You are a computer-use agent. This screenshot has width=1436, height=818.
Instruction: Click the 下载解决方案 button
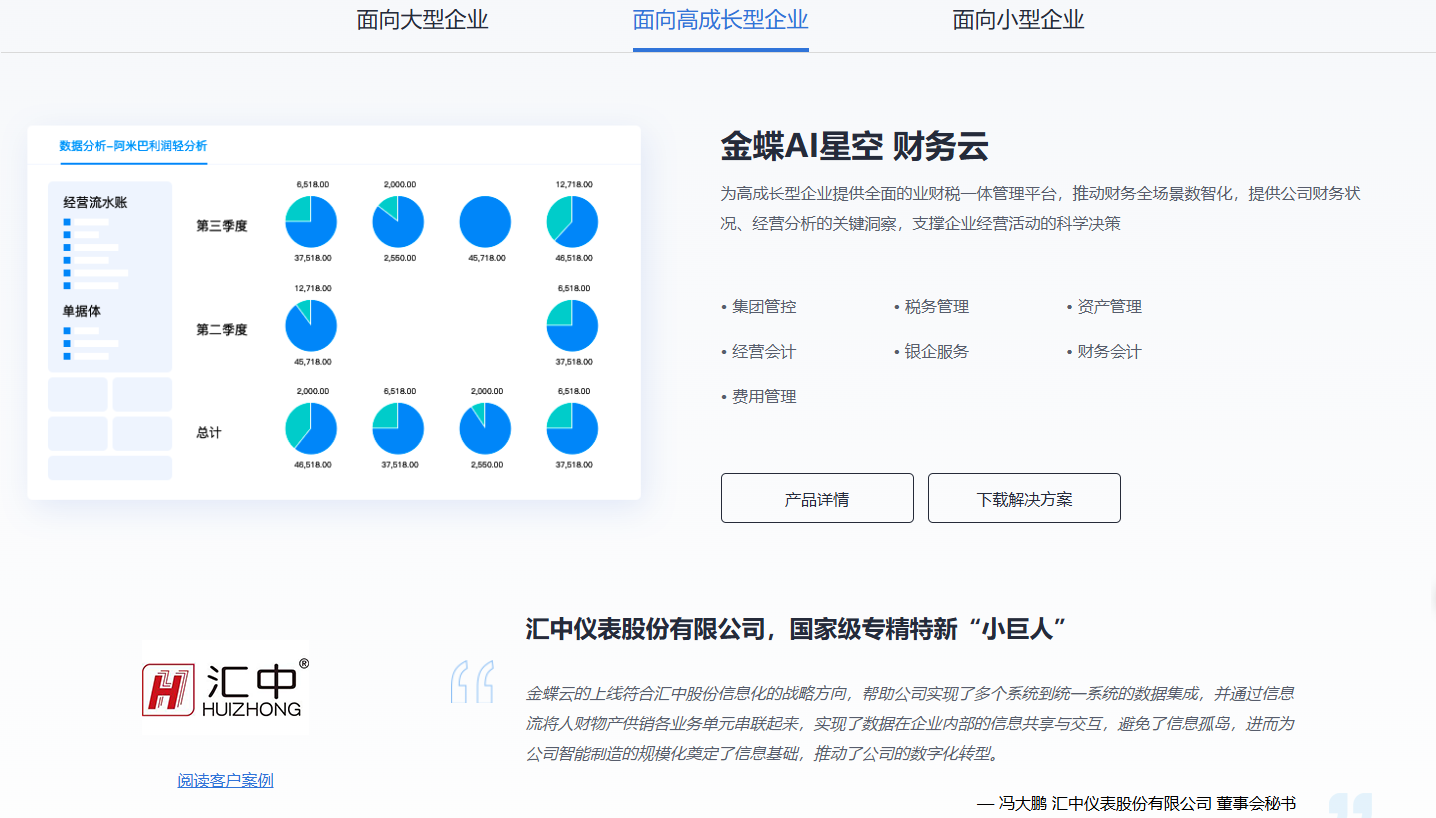1024,498
